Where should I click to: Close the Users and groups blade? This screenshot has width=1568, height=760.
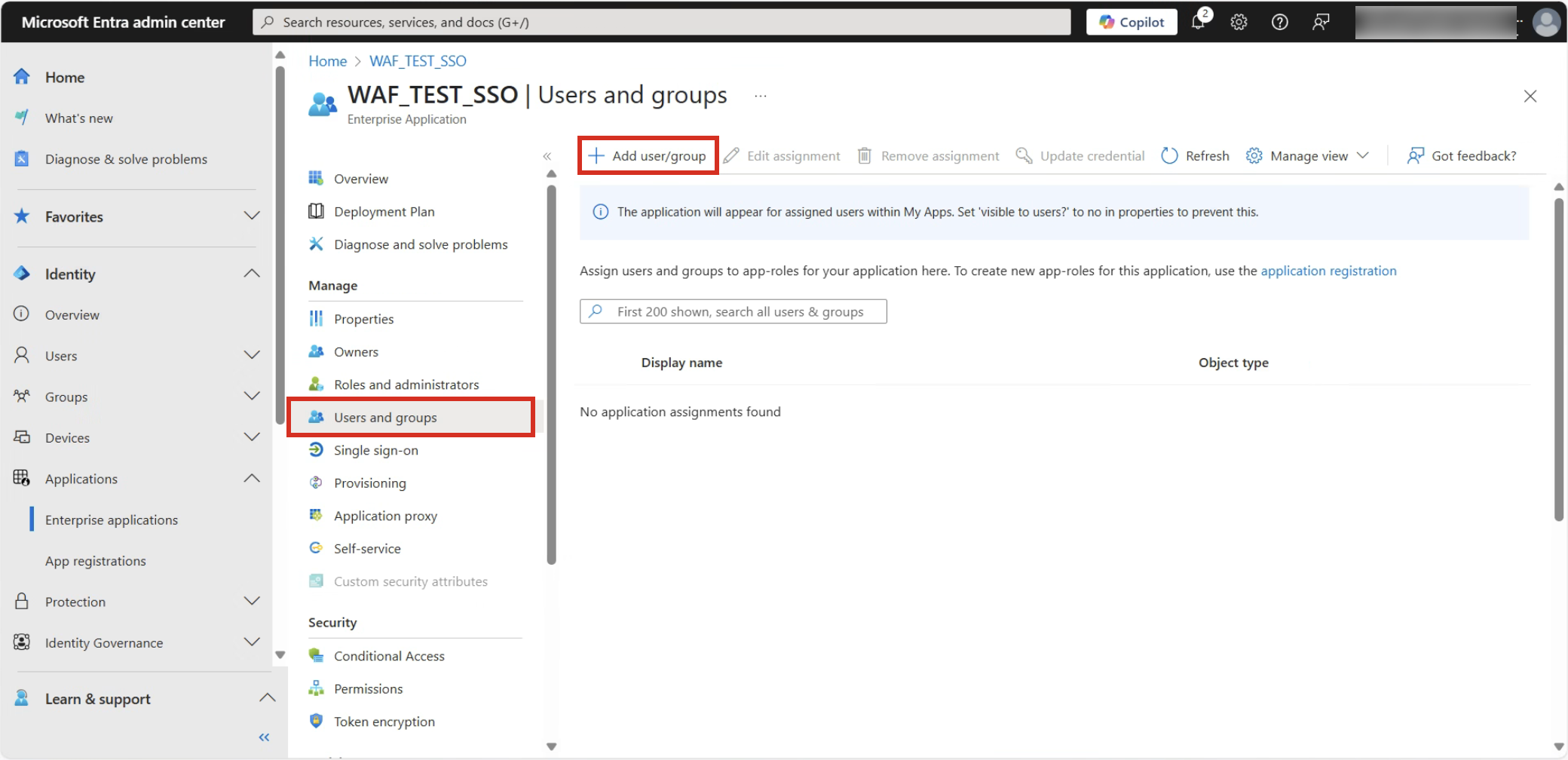click(1530, 96)
